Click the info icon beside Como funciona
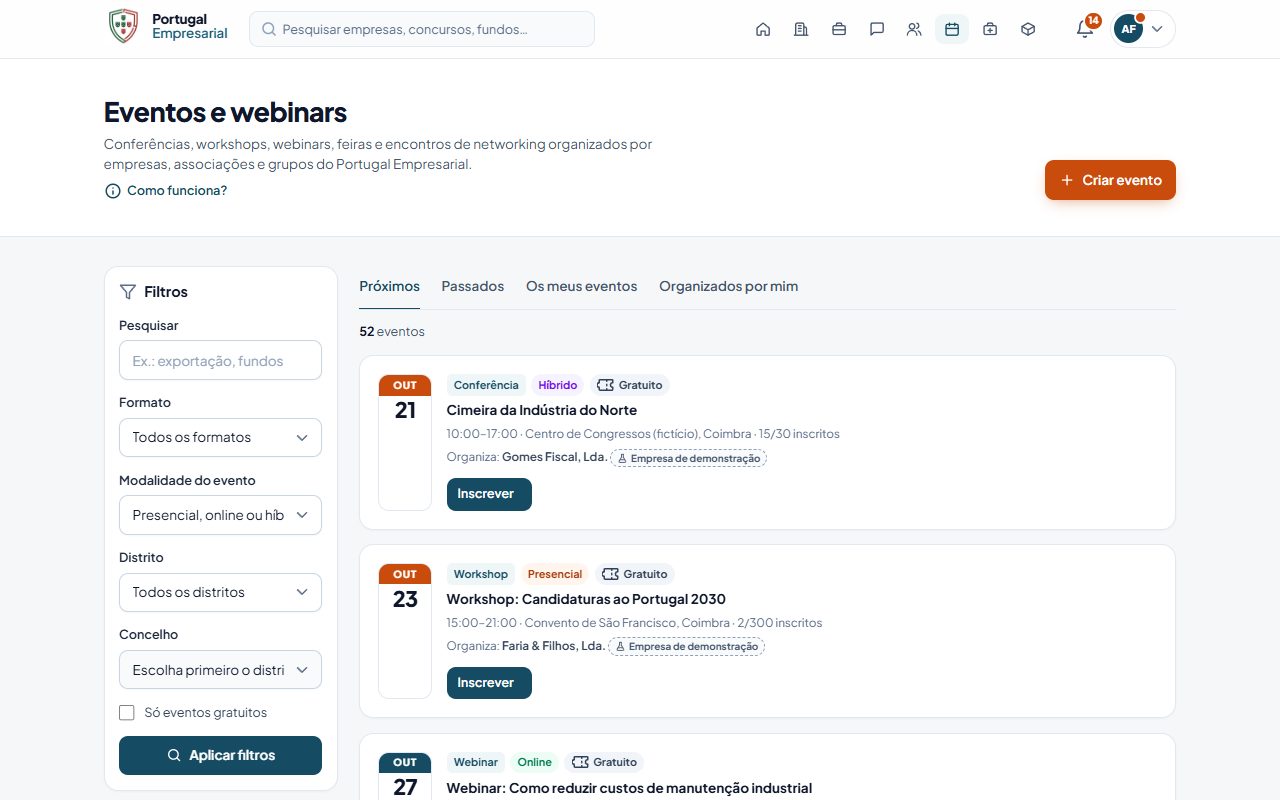The height and width of the screenshot is (800, 1280). pos(112,191)
